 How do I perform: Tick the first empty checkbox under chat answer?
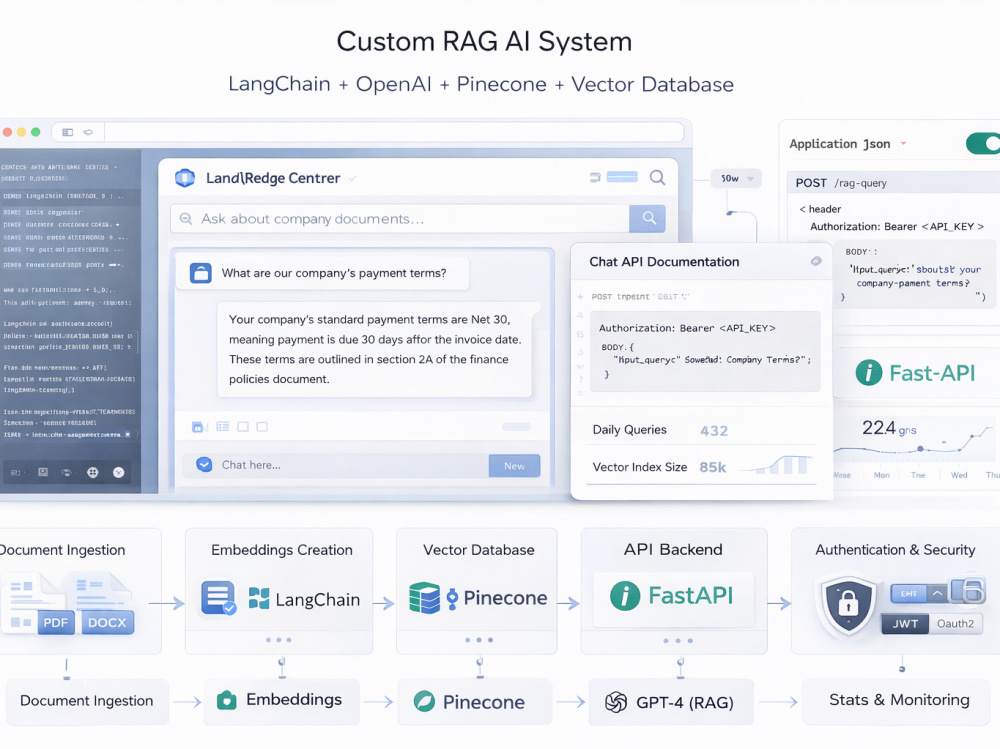coord(243,426)
